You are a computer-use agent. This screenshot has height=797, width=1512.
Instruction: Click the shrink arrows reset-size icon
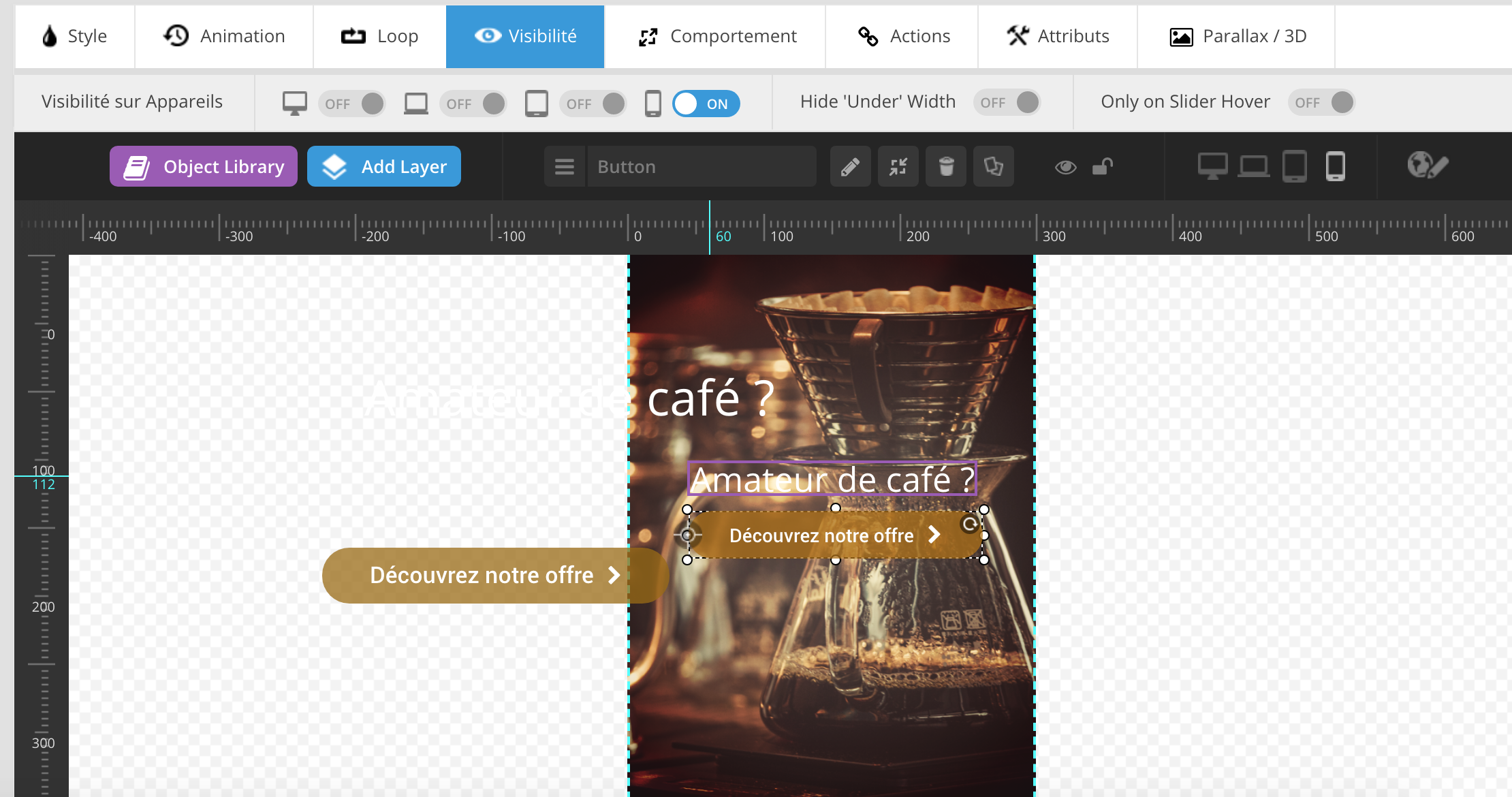point(898,166)
